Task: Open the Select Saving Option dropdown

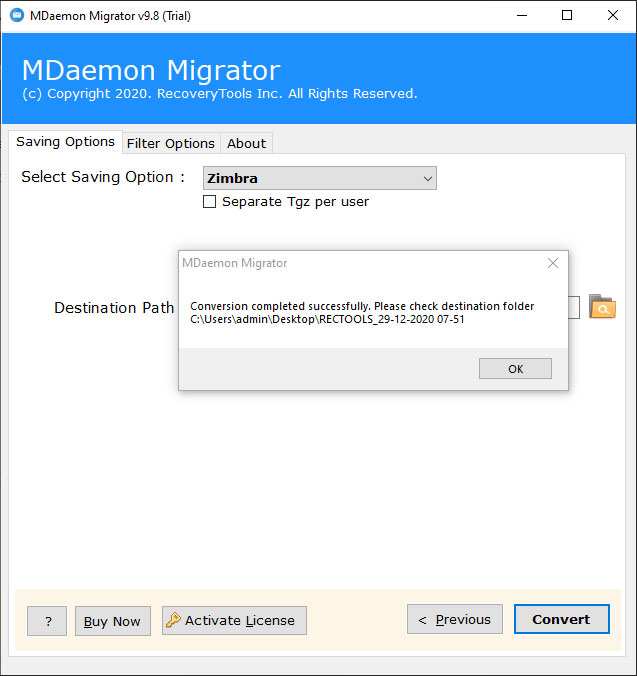Action: 320,178
